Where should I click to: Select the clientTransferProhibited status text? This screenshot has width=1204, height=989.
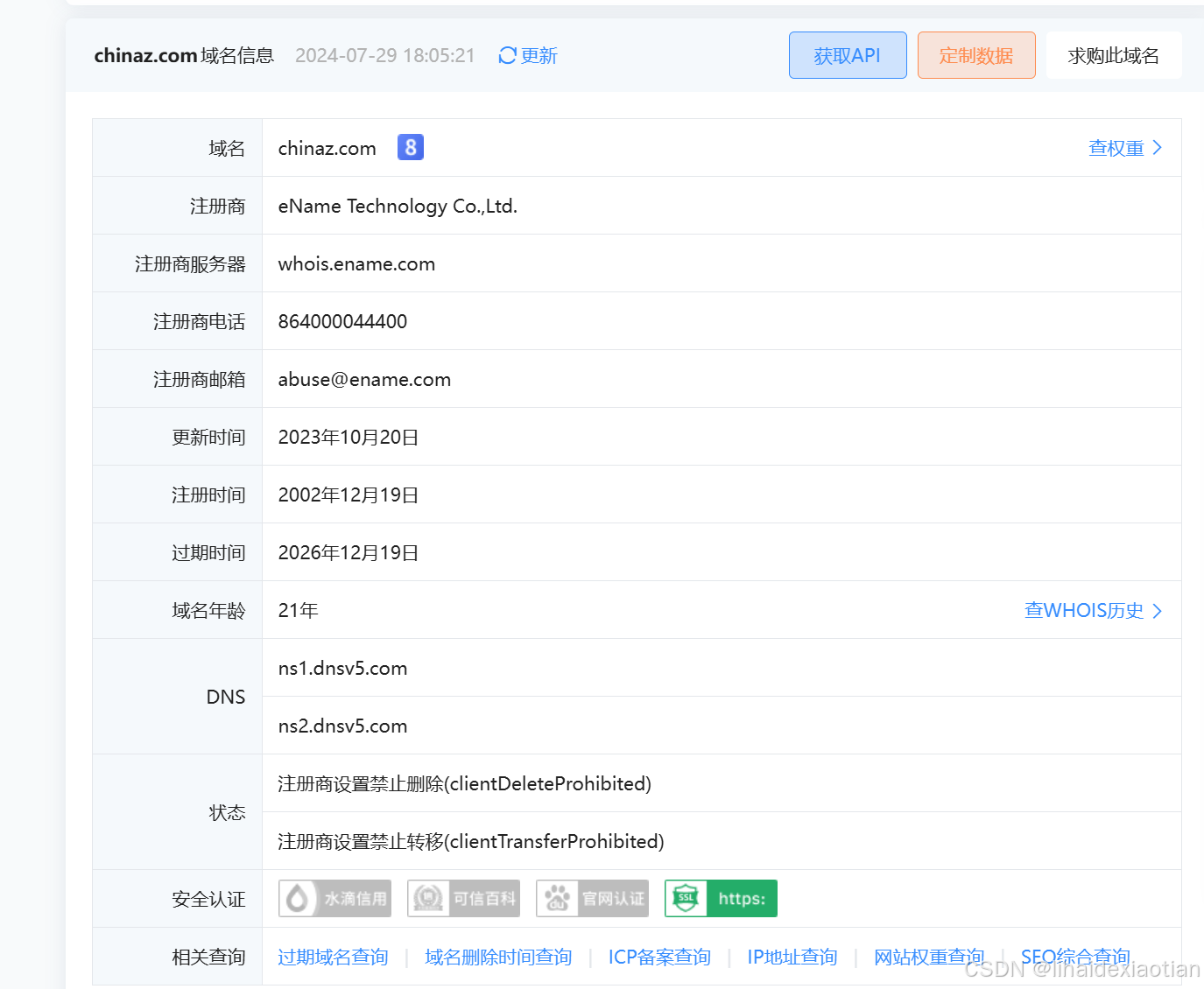coord(471,841)
